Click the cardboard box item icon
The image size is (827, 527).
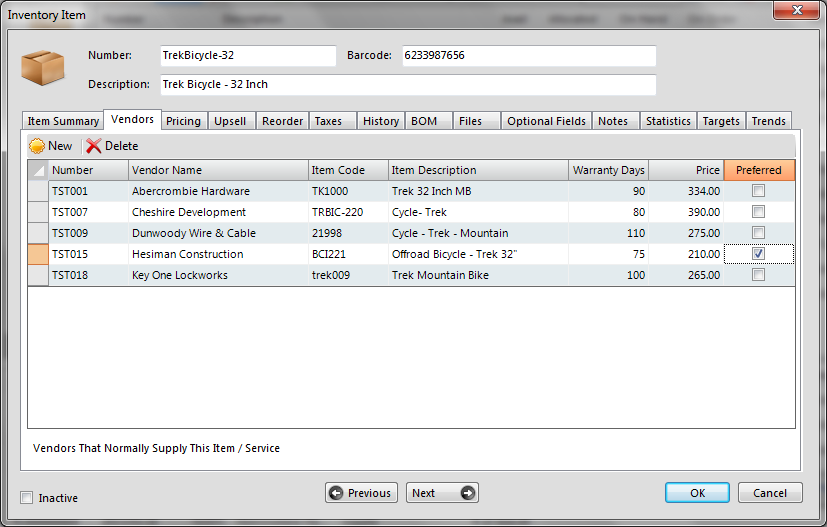point(41,68)
